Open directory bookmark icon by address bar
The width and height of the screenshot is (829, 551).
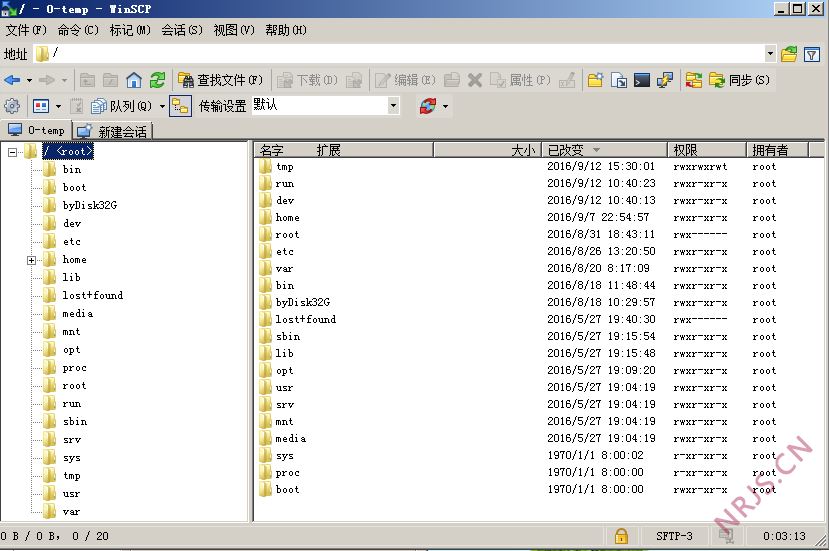tap(789, 54)
